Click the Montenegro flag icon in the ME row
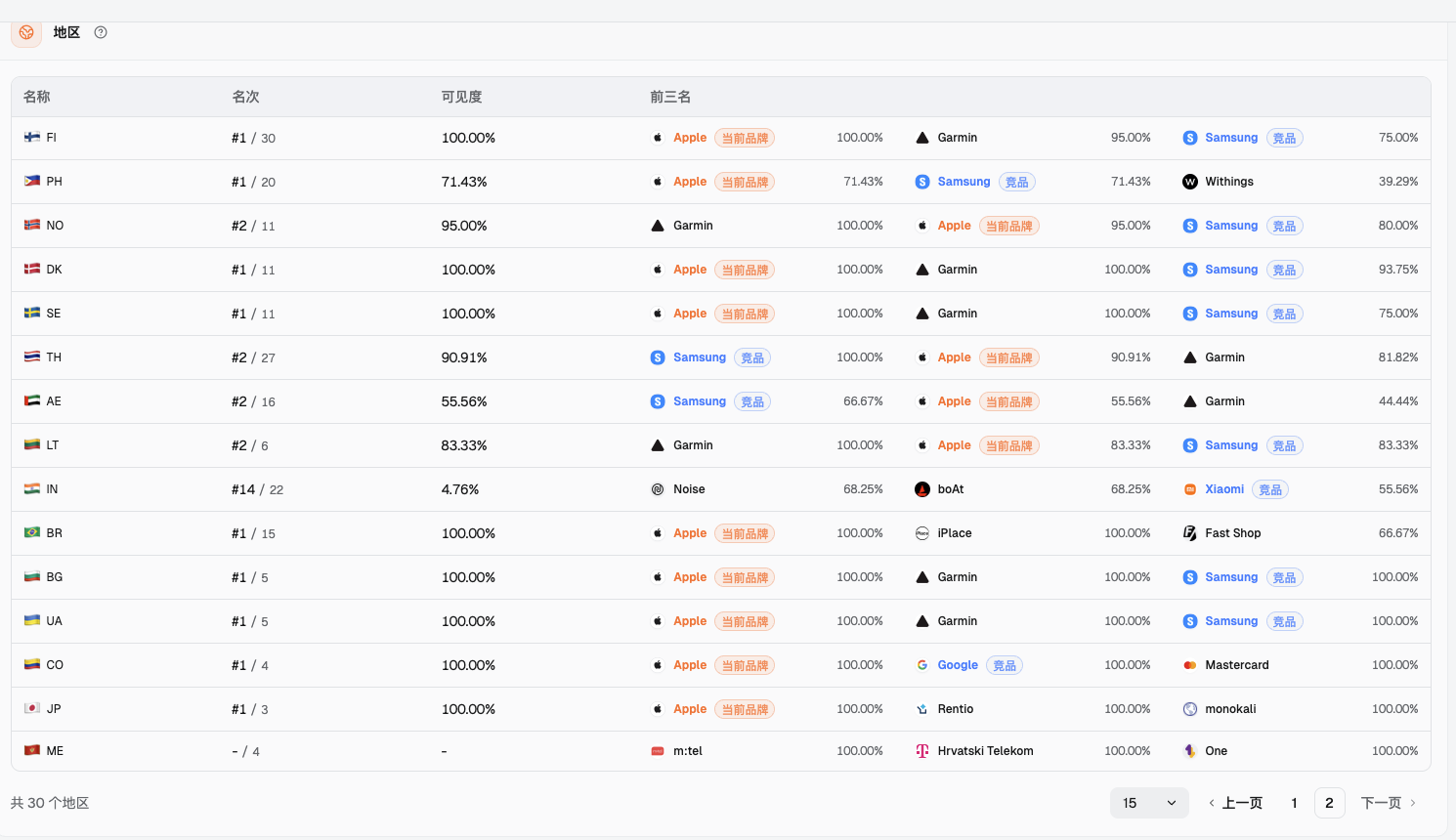 32,751
